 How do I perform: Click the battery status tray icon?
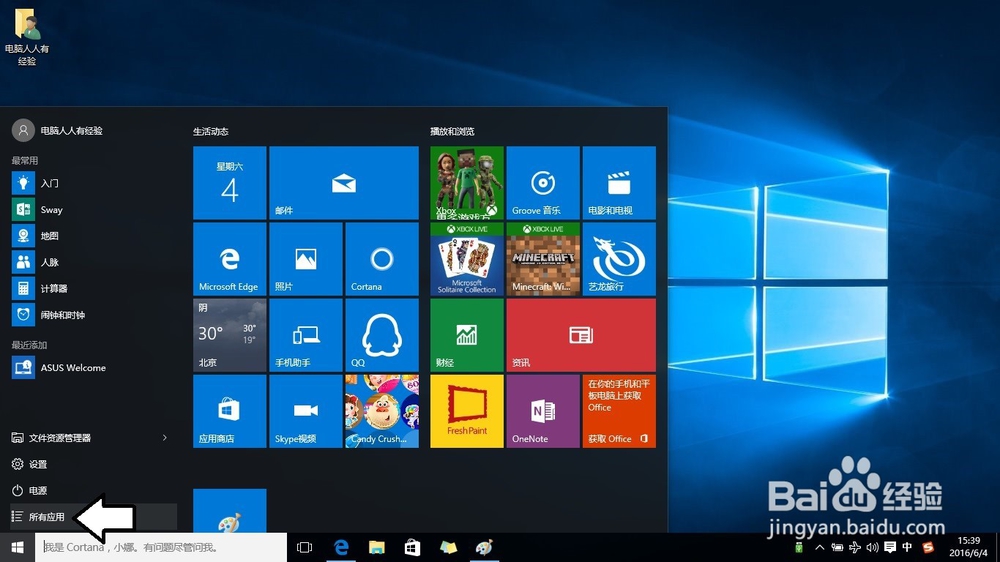[837, 547]
